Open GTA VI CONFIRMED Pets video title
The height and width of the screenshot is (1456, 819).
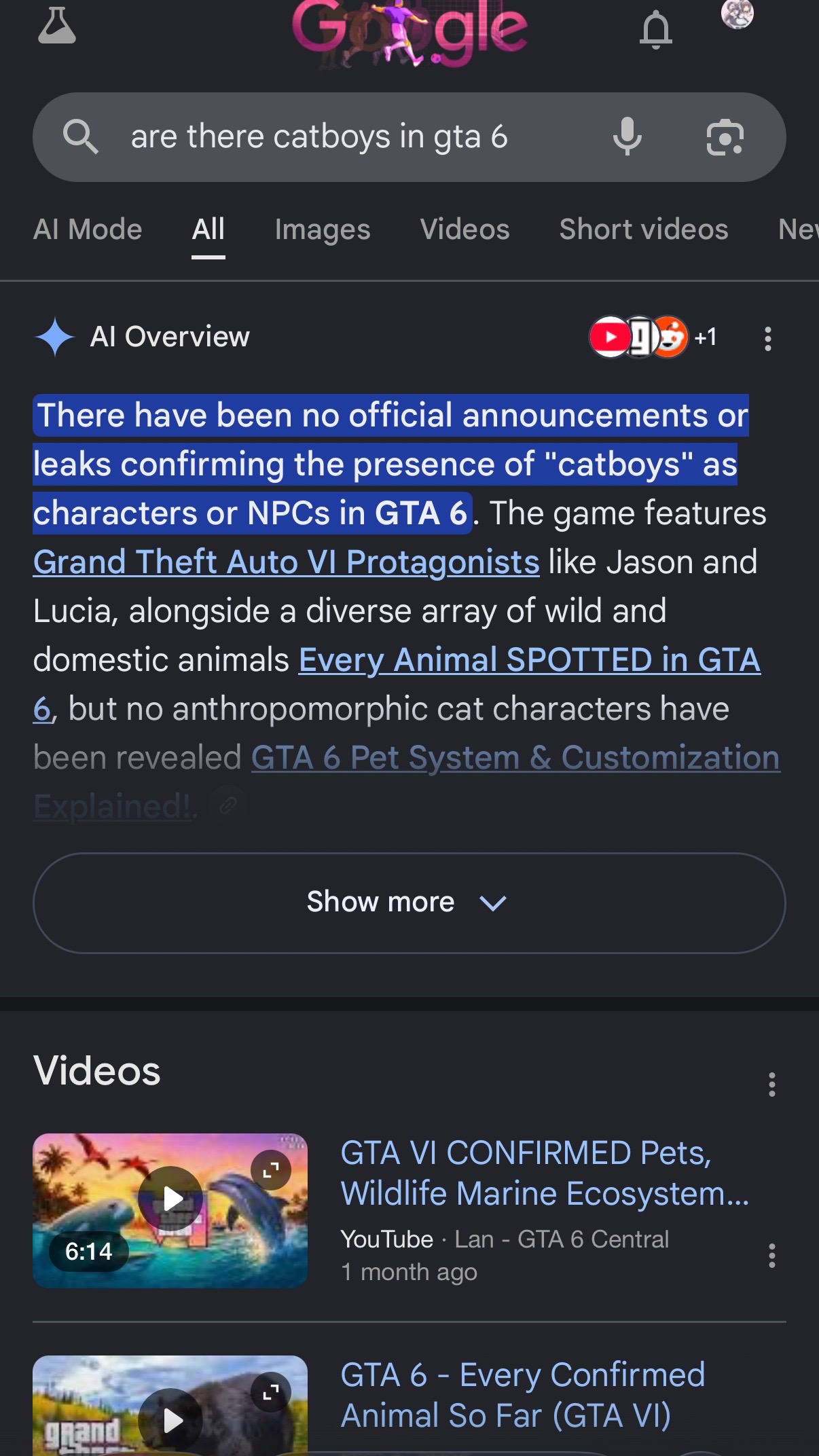(544, 1173)
